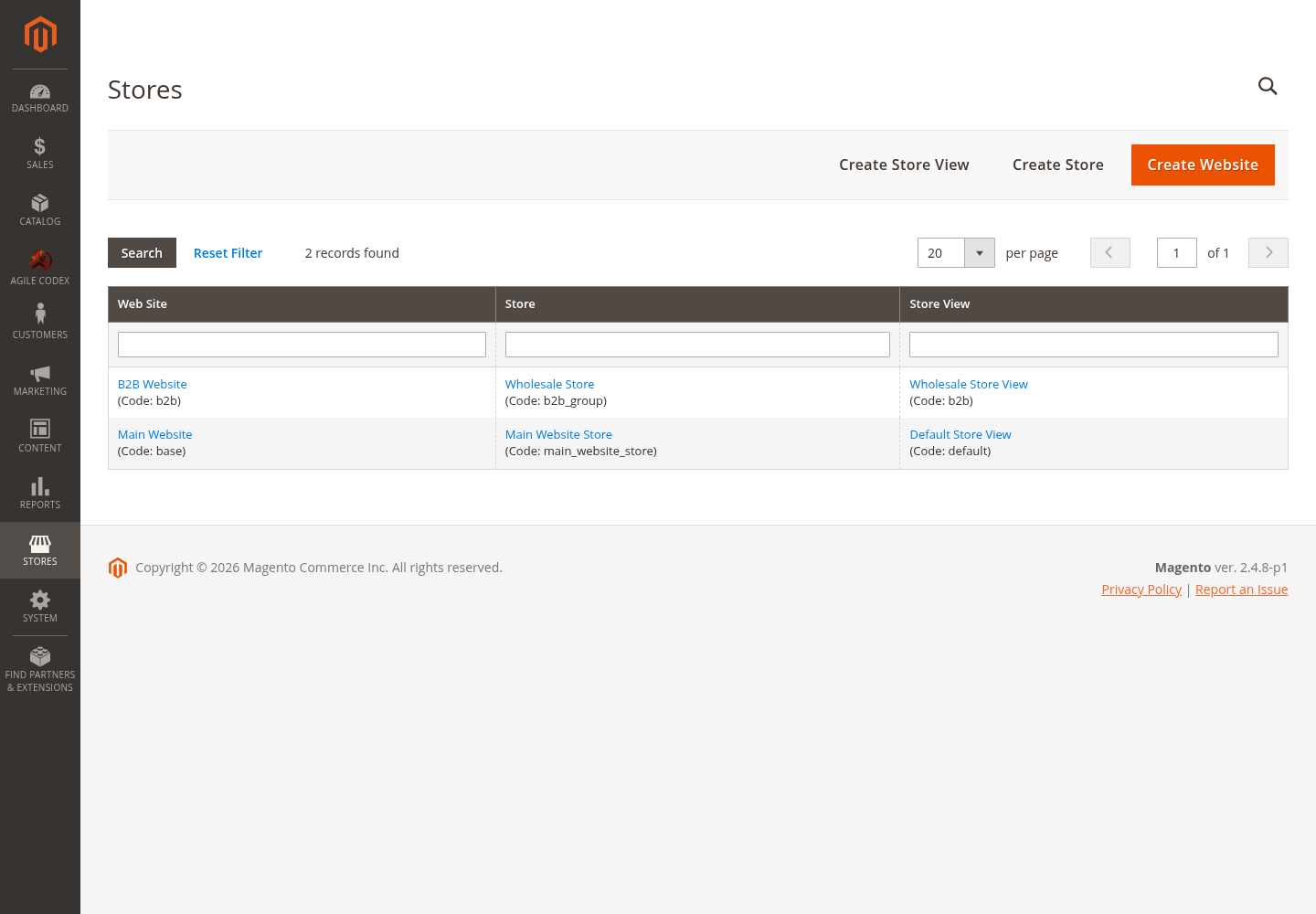Image resolution: width=1316 pixels, height=914 pixels.
Task: Open the Marketing menu
Action: (40, 380)
